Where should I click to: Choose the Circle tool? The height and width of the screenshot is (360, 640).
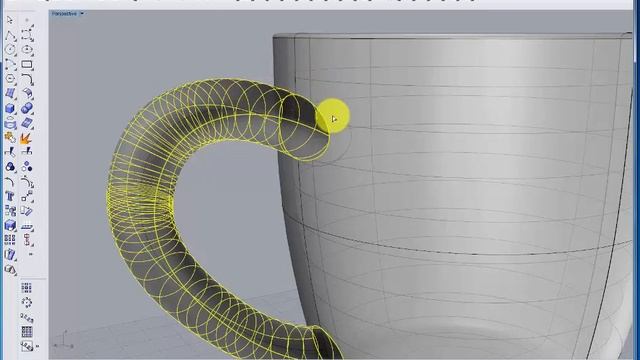tap(10, 50)
